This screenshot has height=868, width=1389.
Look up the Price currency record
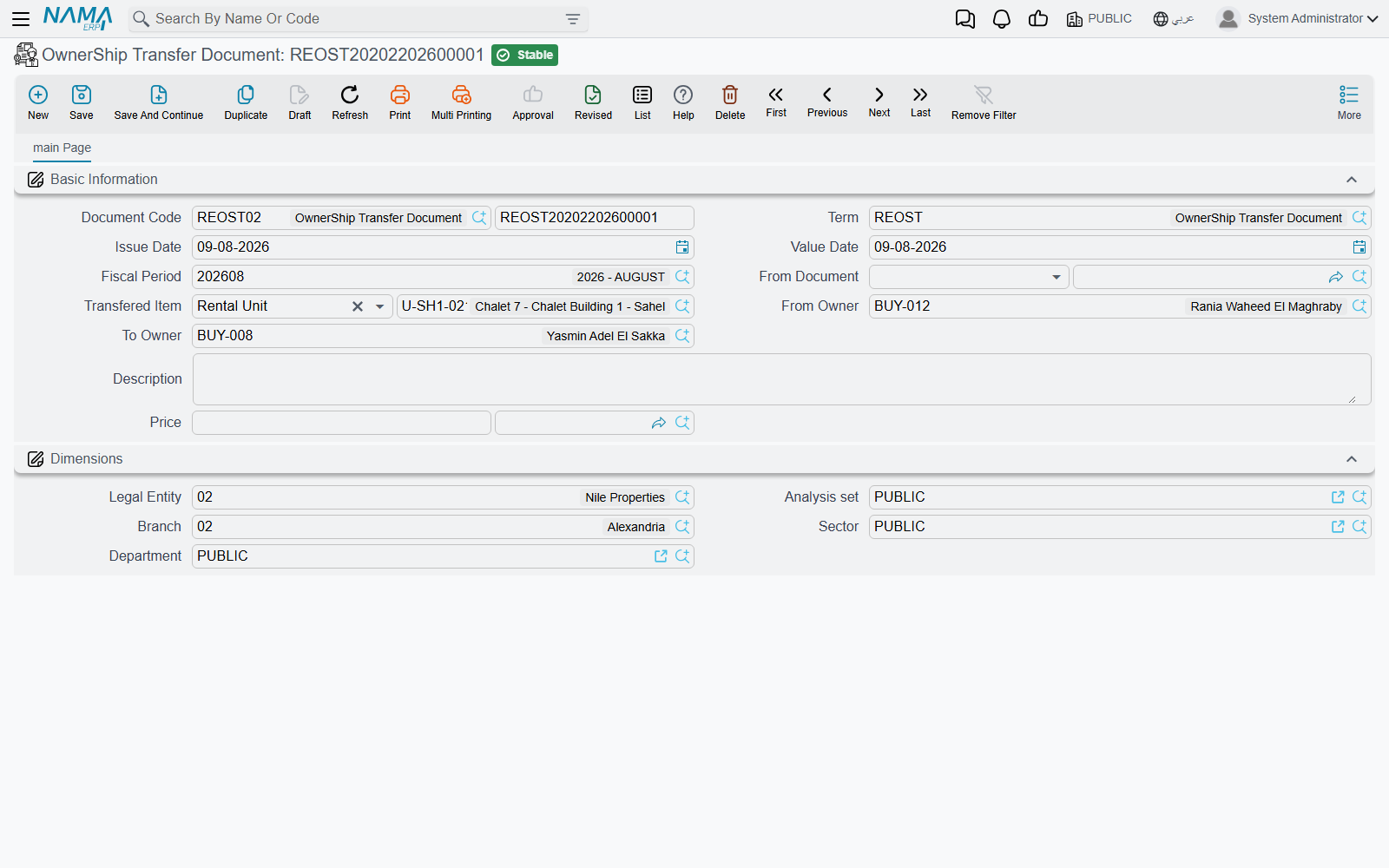pos(682,423)
